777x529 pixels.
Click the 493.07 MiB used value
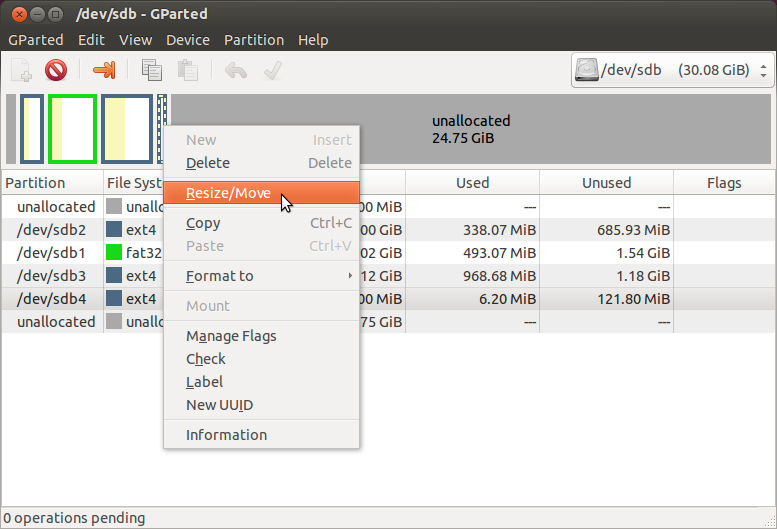pyautogui.click(x=500, y=253)
